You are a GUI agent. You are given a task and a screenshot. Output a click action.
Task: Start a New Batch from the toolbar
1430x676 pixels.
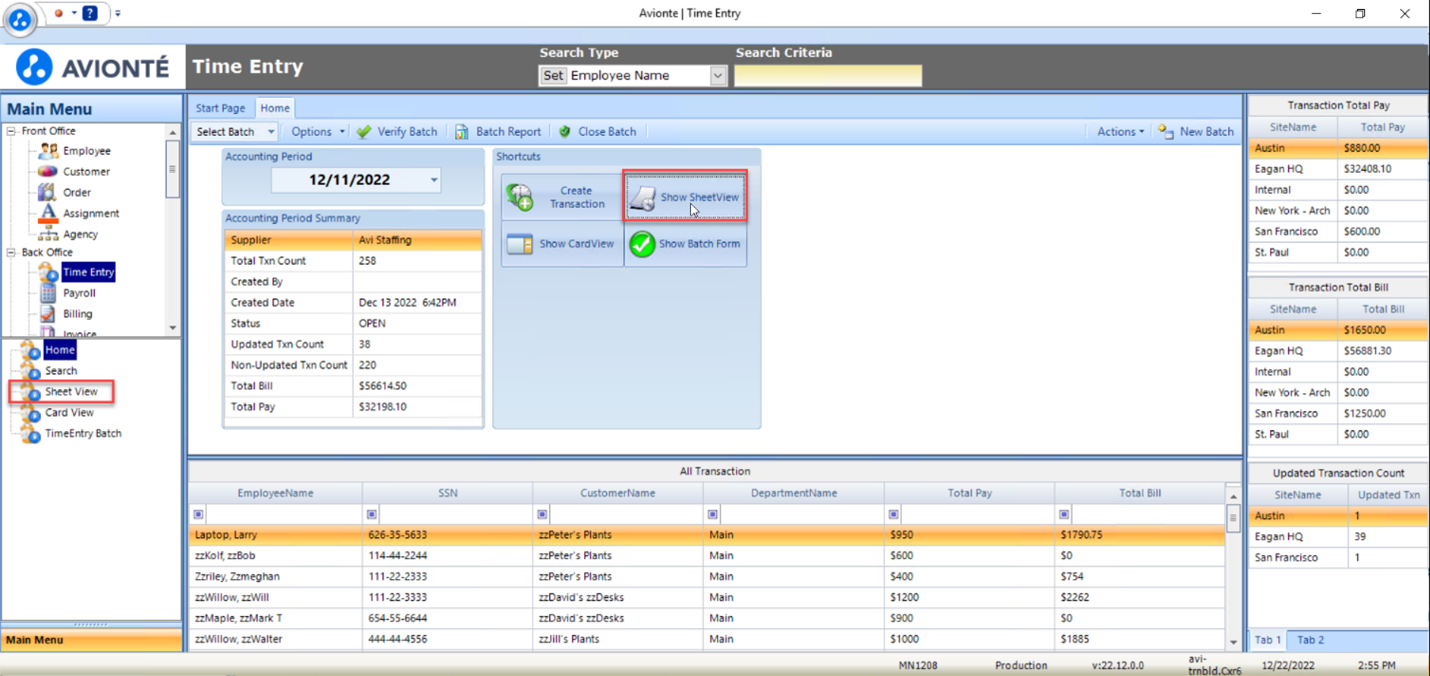[1196, 132]
